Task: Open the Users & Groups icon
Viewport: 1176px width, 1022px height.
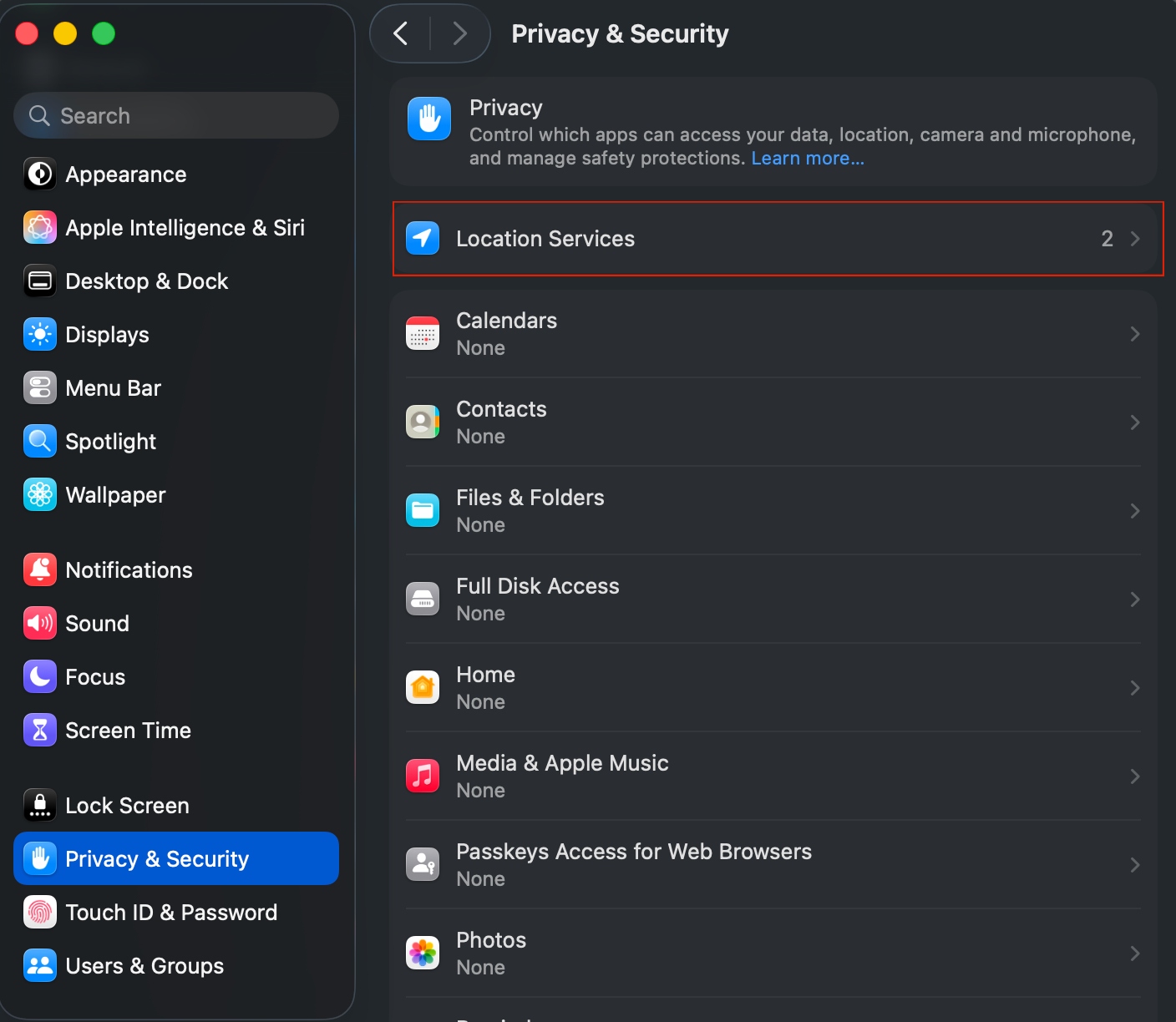Action: [40, 966]
